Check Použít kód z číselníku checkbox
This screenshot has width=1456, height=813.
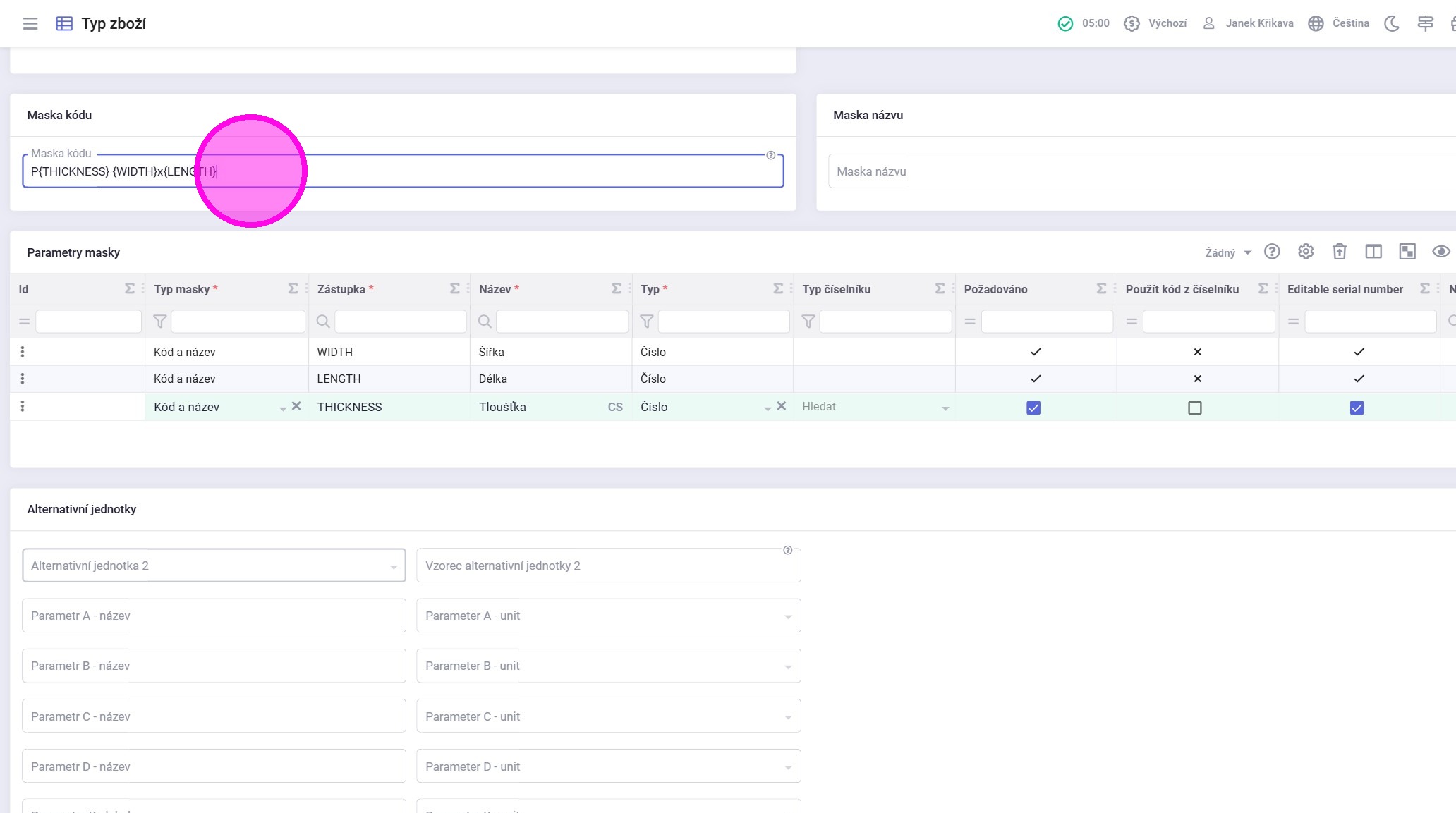(1195, 408)
